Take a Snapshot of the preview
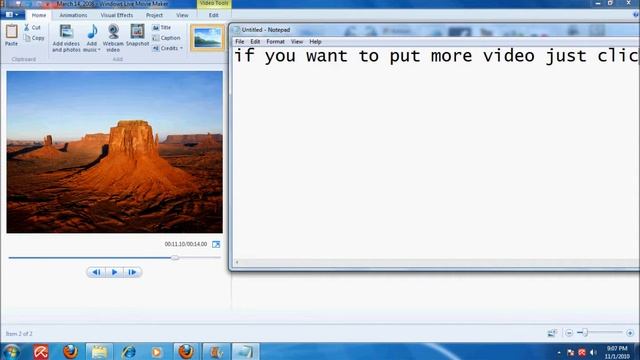This screenshot has height=360, width=640. [x=138, y=36]
